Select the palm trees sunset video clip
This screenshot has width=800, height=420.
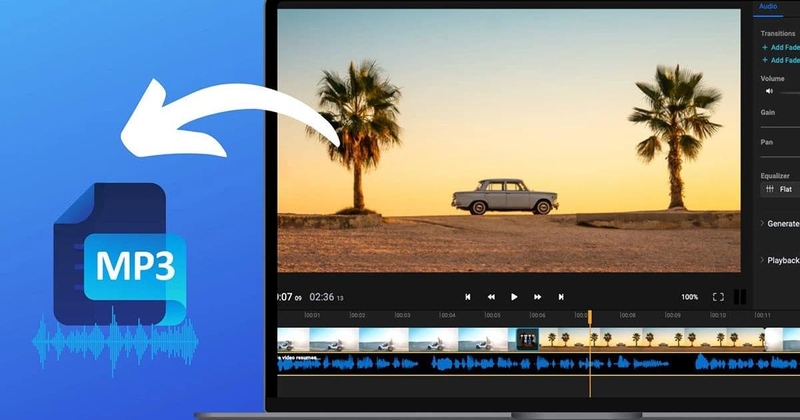tap(652, 339)
